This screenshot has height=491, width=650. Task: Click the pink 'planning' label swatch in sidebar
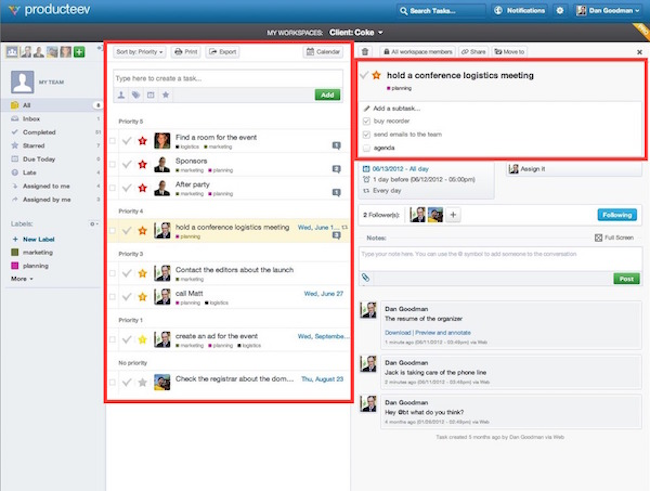15,266
